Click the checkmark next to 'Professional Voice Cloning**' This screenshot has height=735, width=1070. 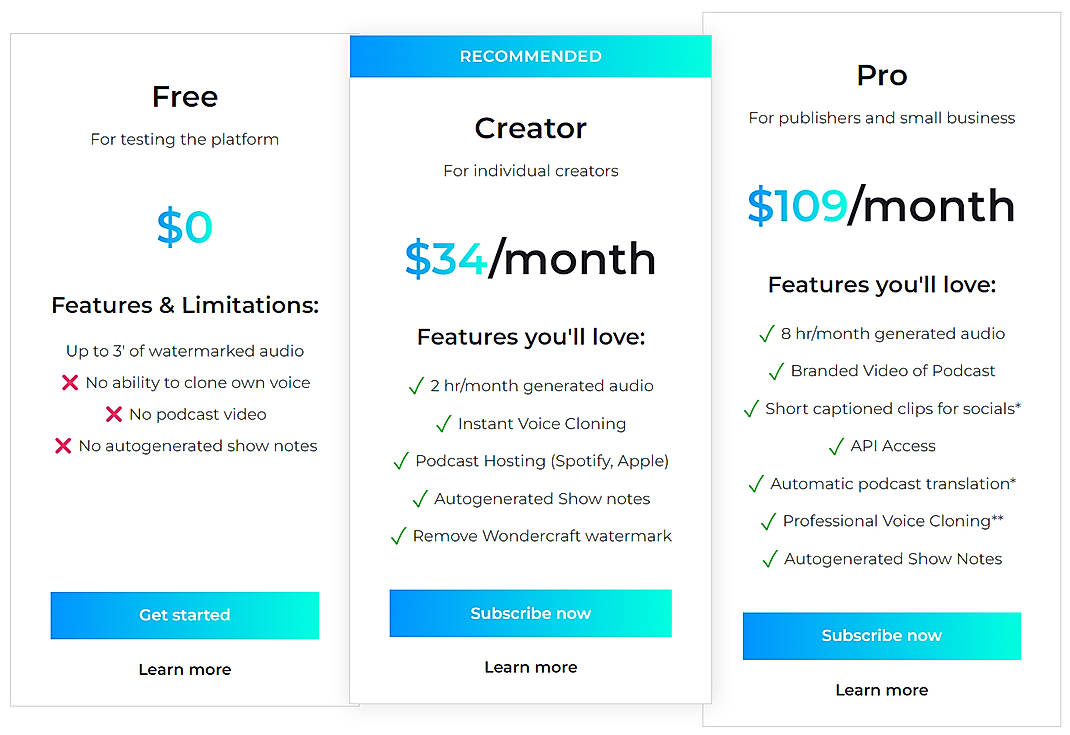pos(769,521)
